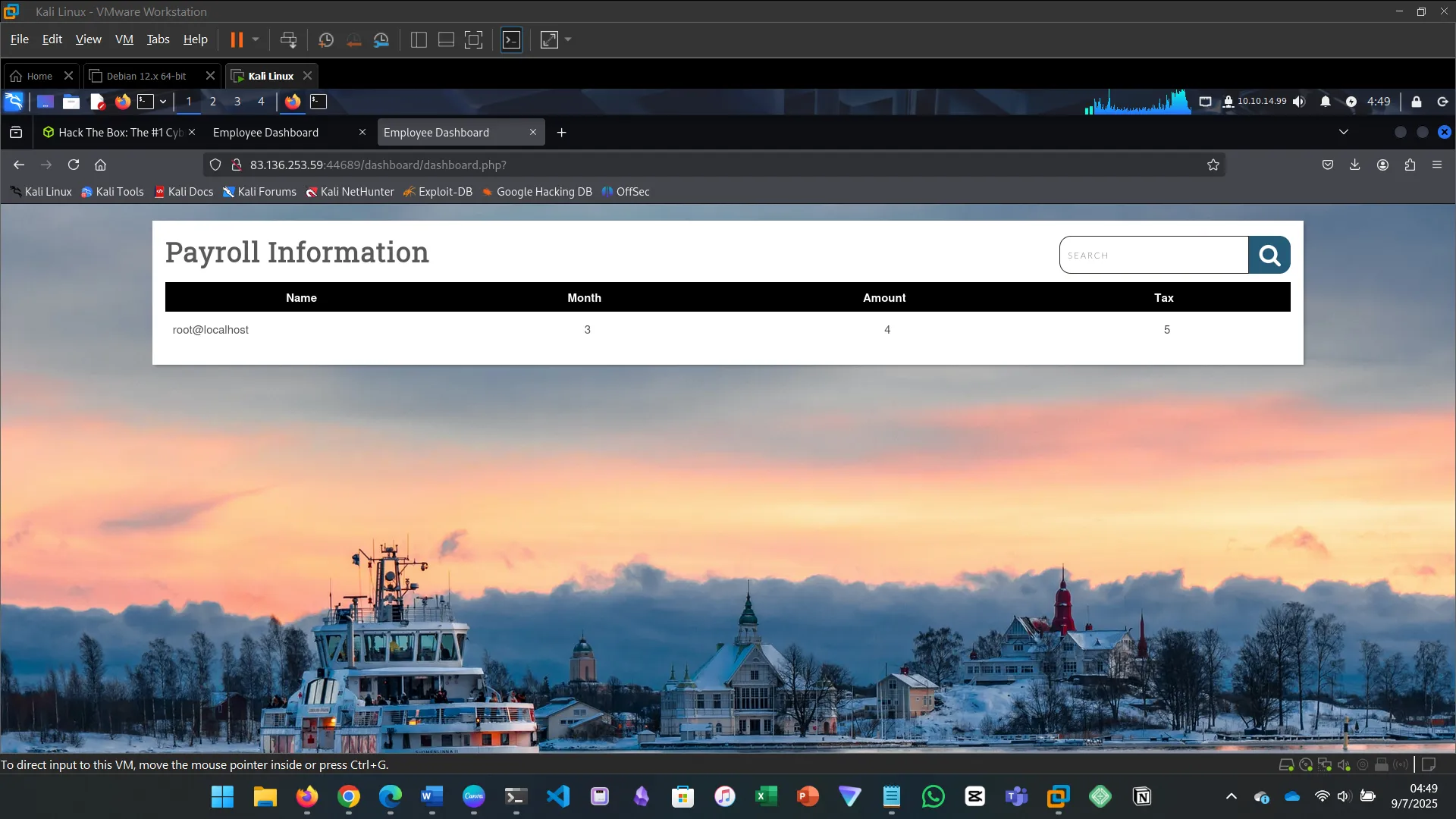Mute Kali panel volume speaker
This screenshot has width=1456, height=819.
pyautogui.click(x=1299, y=102)
